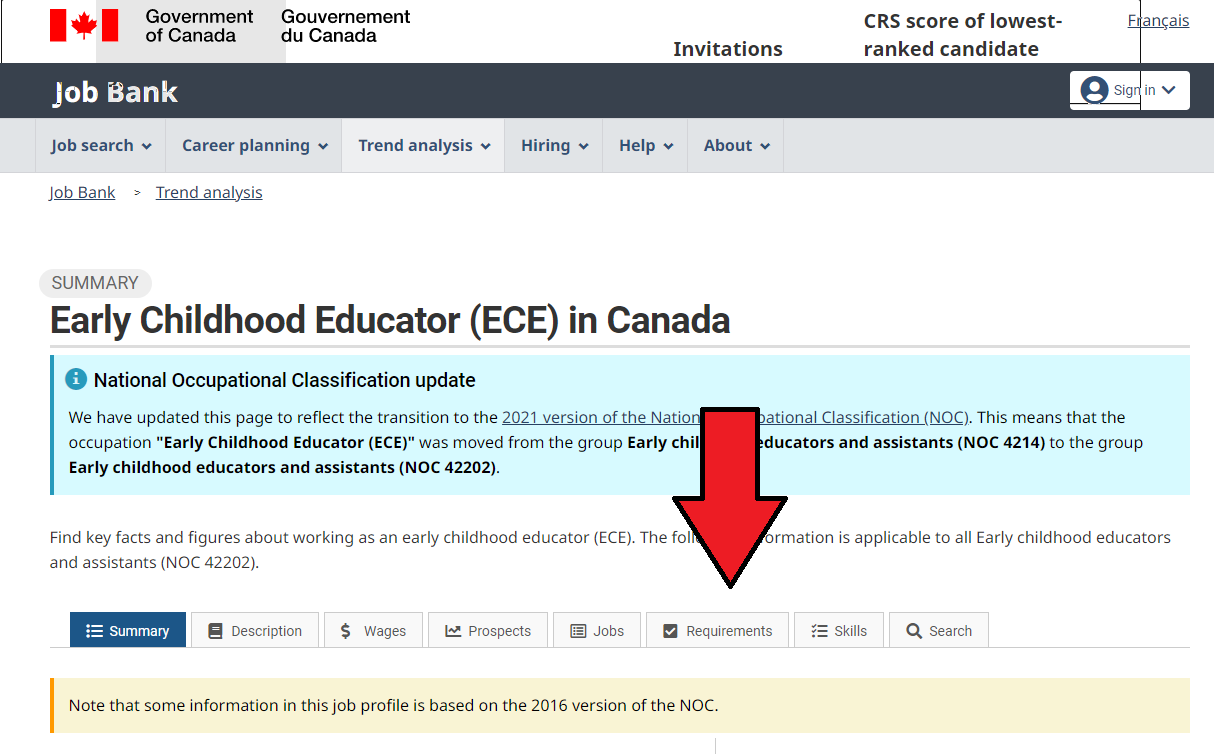
Task: Click CRS score of lowest-ranked candidate text
Action: coord(962,35)
